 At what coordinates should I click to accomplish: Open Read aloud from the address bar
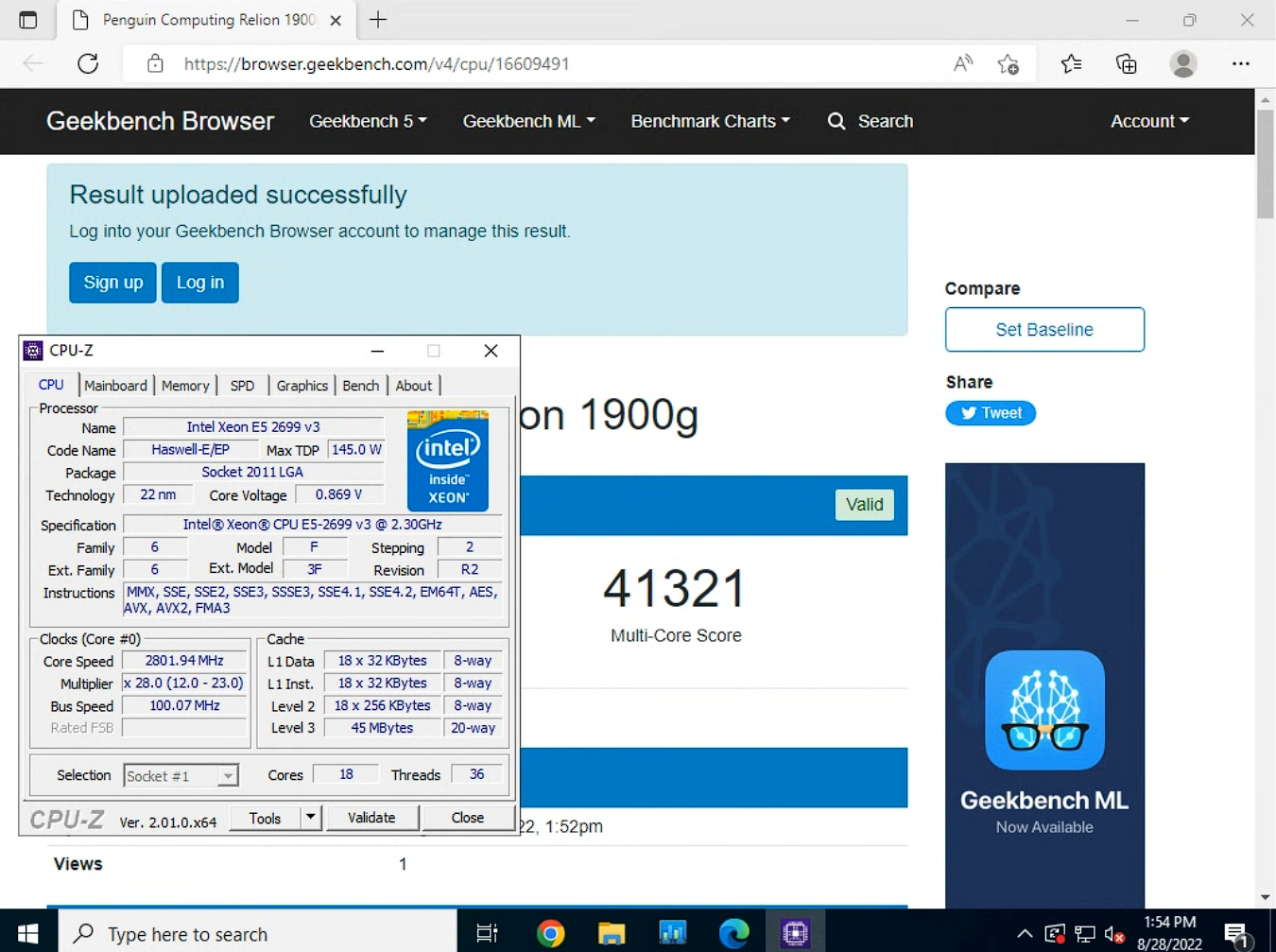[963, 63]
